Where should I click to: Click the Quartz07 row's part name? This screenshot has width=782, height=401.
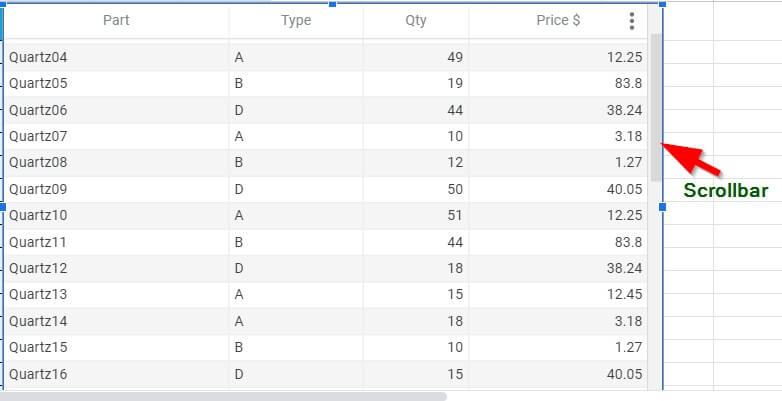tap(39, 136)
